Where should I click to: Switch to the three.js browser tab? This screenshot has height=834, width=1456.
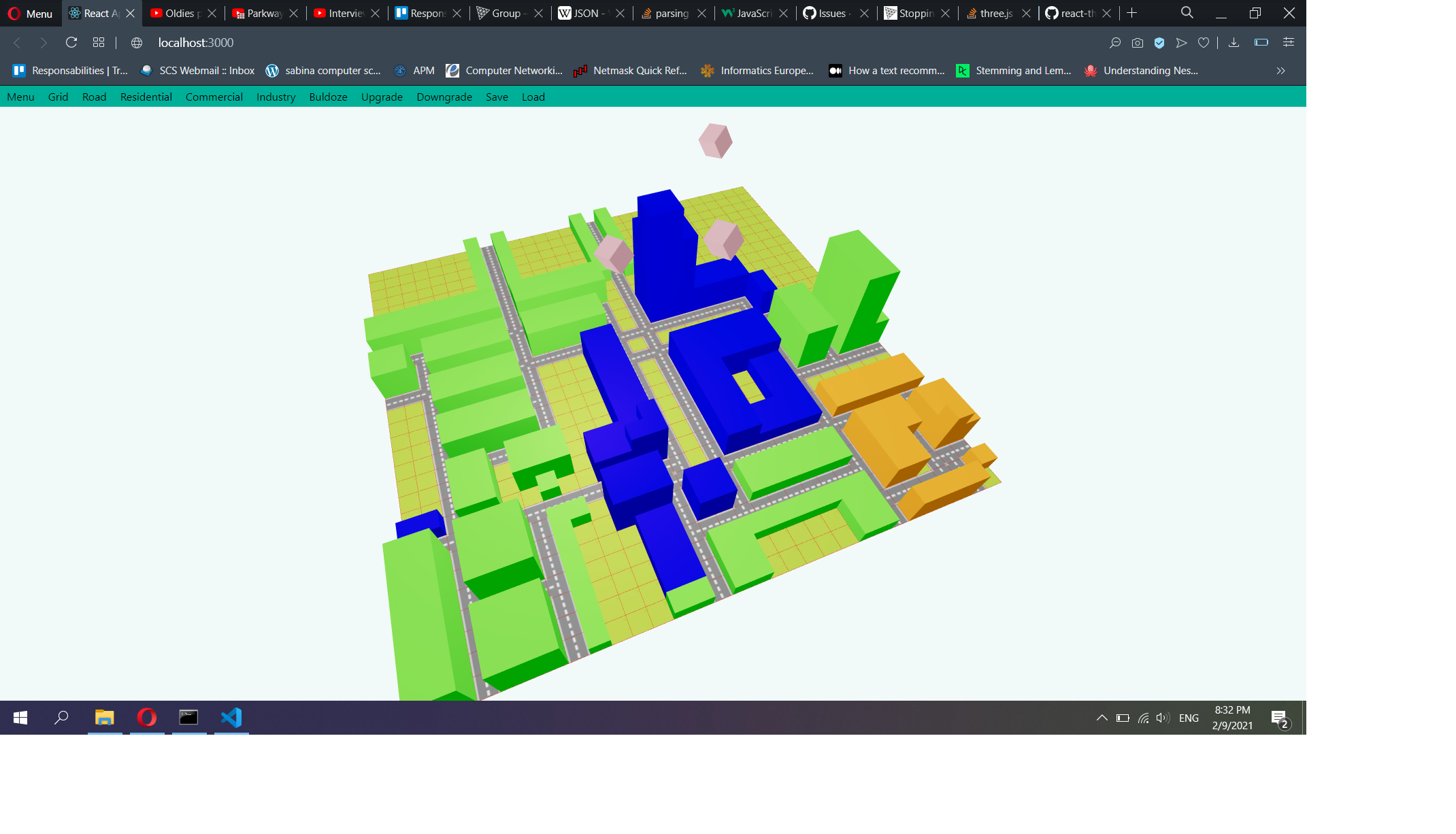995,13
